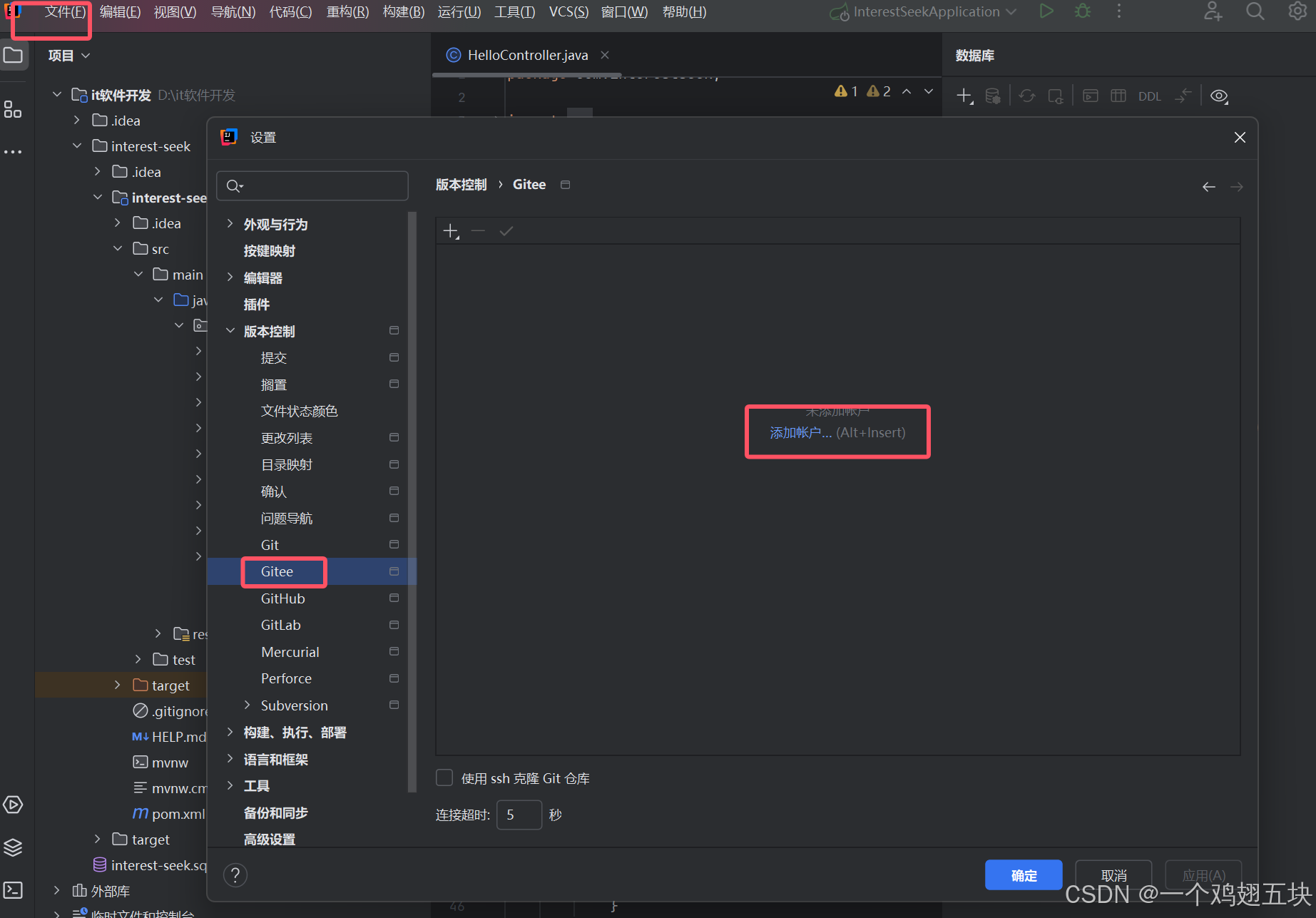The image size is (1316, 918).
Task: Refresh the Database panel
Action: pyautogui.click(x=1027, y=96)
